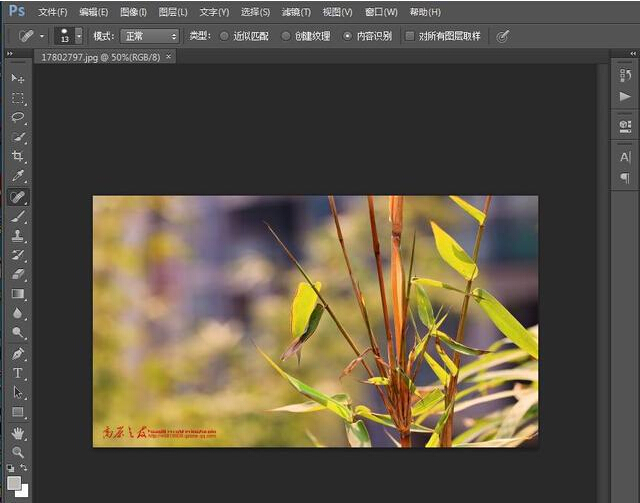Open the 模式 正常 blend mode dropdown

coord(150,36)
